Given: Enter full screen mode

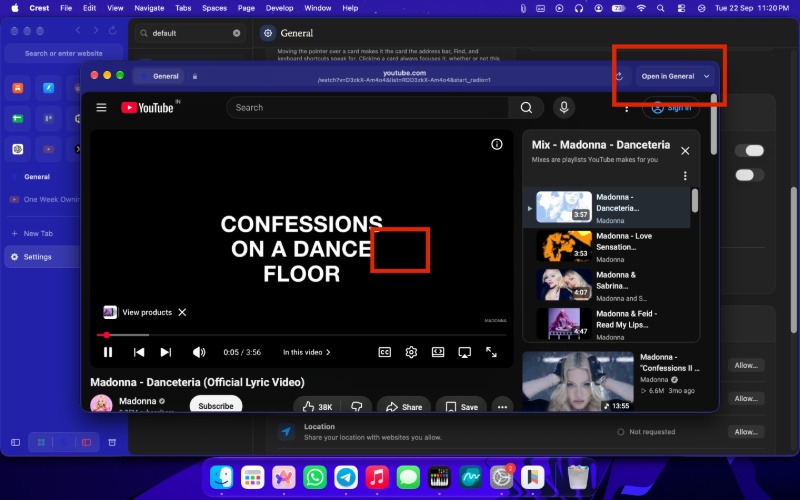Looking at the screenshot, I should (x=491, y=352).
